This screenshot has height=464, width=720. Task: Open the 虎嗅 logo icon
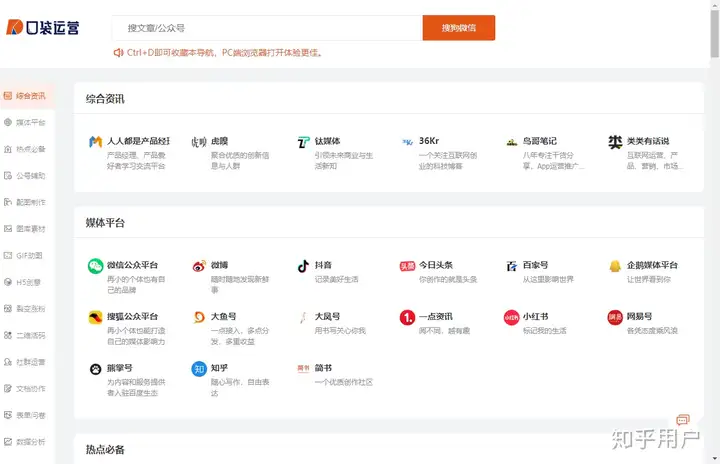coord(199,142)
